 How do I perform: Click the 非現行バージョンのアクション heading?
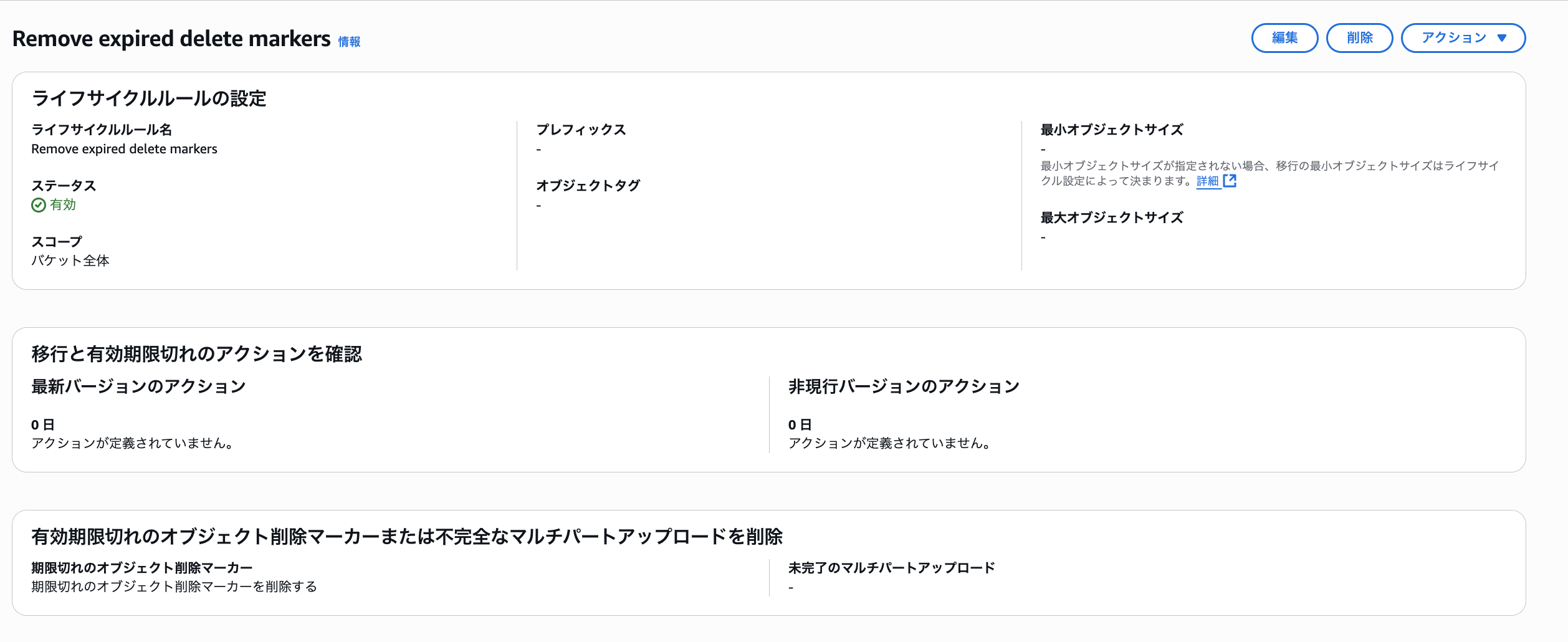[x=904, y=386]
